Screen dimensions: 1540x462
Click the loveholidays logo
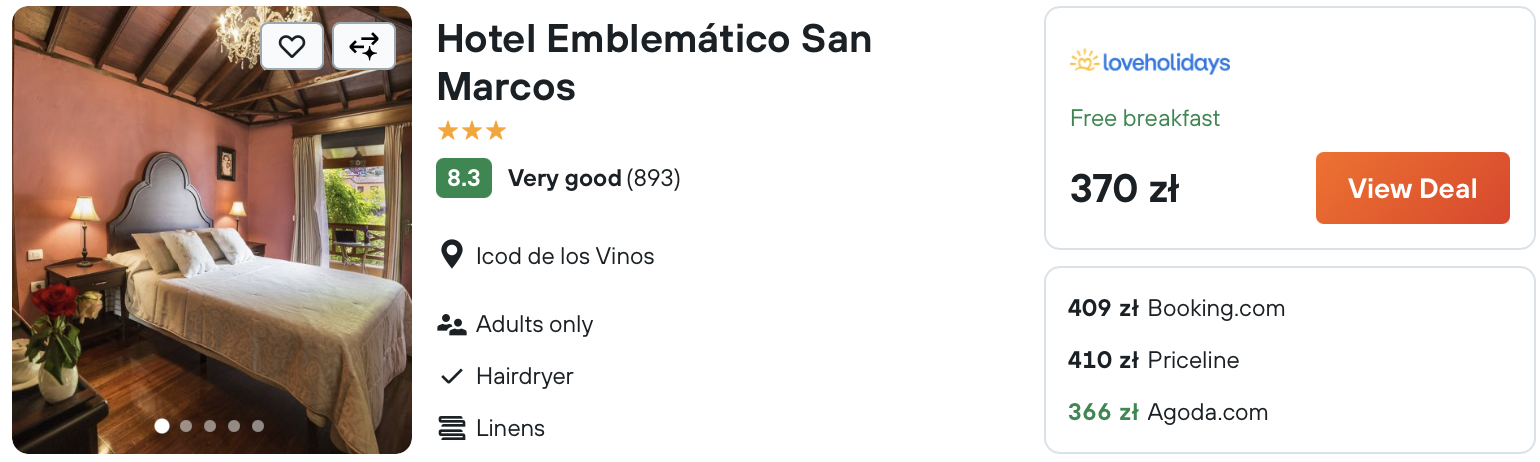click(1150, 63)
